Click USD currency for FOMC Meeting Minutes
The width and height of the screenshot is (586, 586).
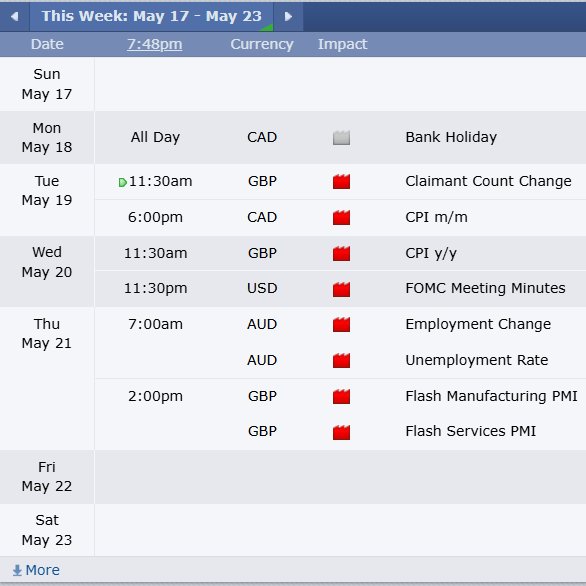click(x=262, y=288)
